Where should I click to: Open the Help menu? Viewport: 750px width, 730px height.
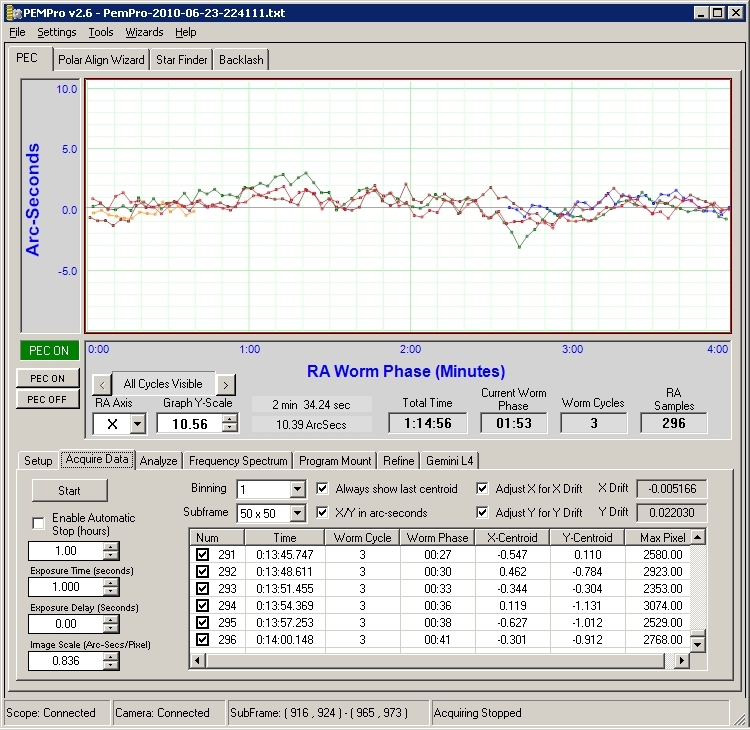click(x=186, y=32)
